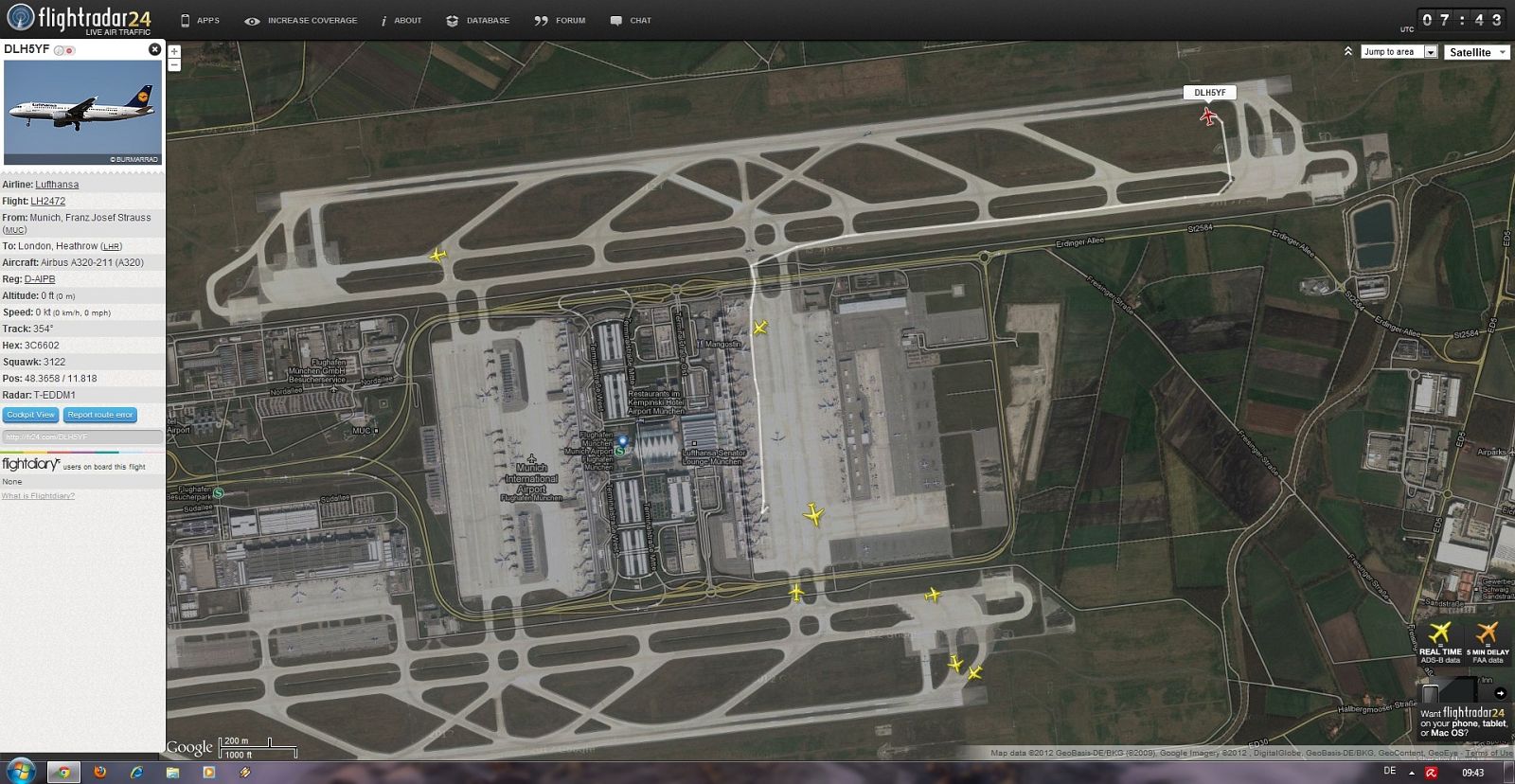Click the arrow on the mobile app promo
This screenshot has width=1515, height=784.
coord(1500,693)
